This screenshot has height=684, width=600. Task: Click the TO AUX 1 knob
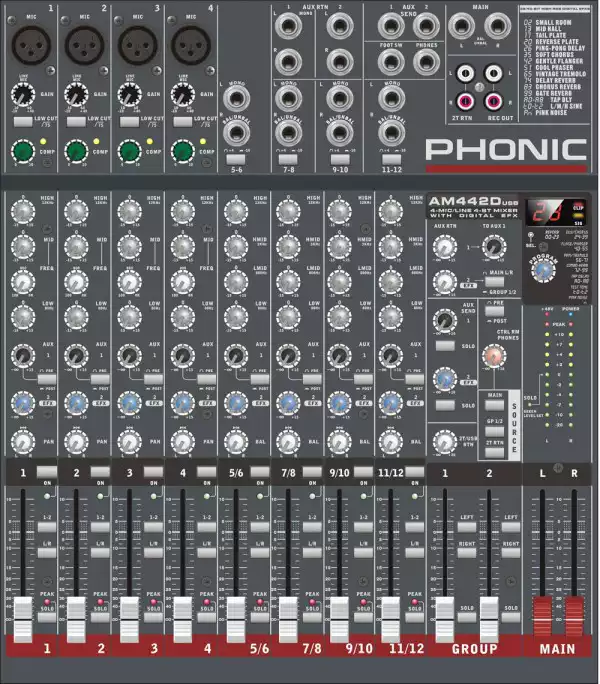[x=494, y=247]
